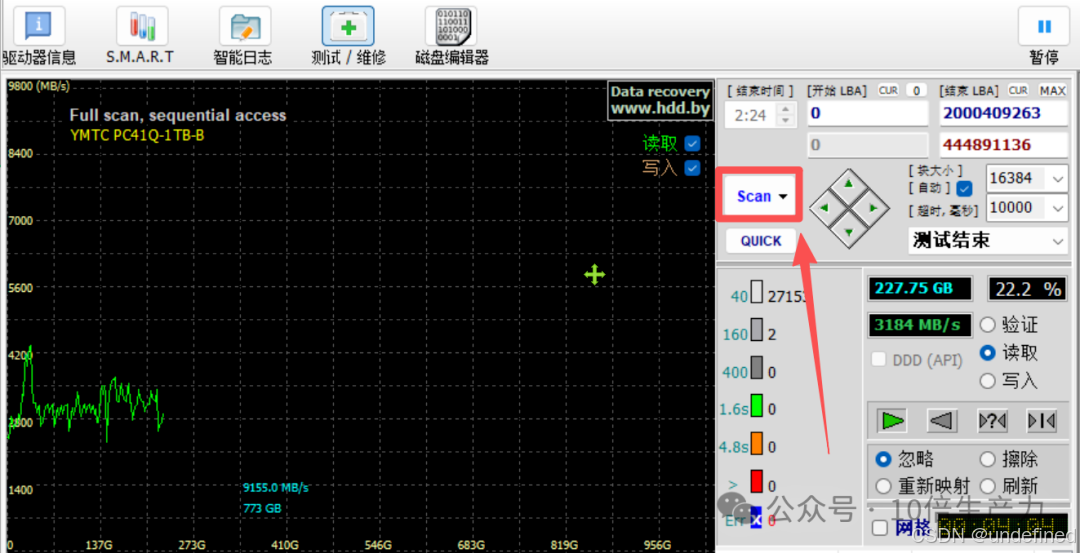Click the end LBA field 2000409263
Screen dimensions: 1080x553
(x=1004, y=114)
